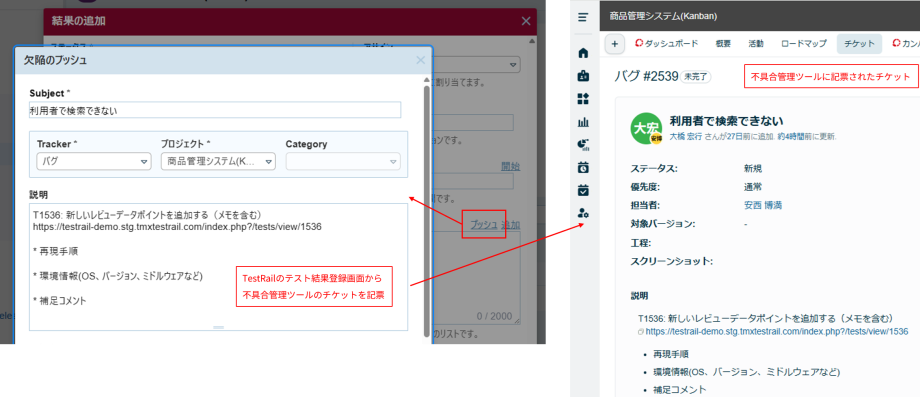Screen dimensions: 920x397
Task: Click the 通常 priority value
Action: tap(753, 187)
